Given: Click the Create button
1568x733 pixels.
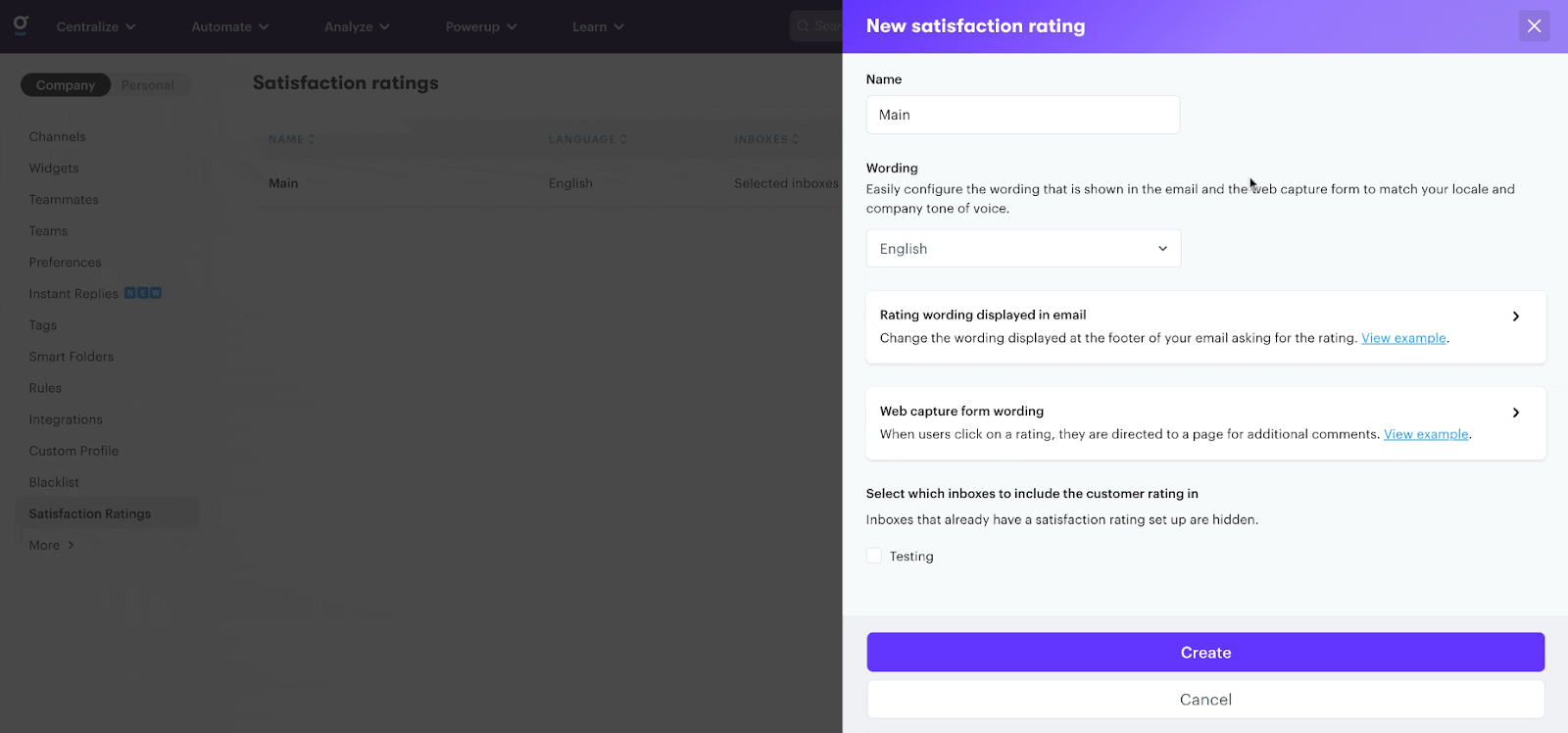Looking at the screenshot, I should 1205,653.
